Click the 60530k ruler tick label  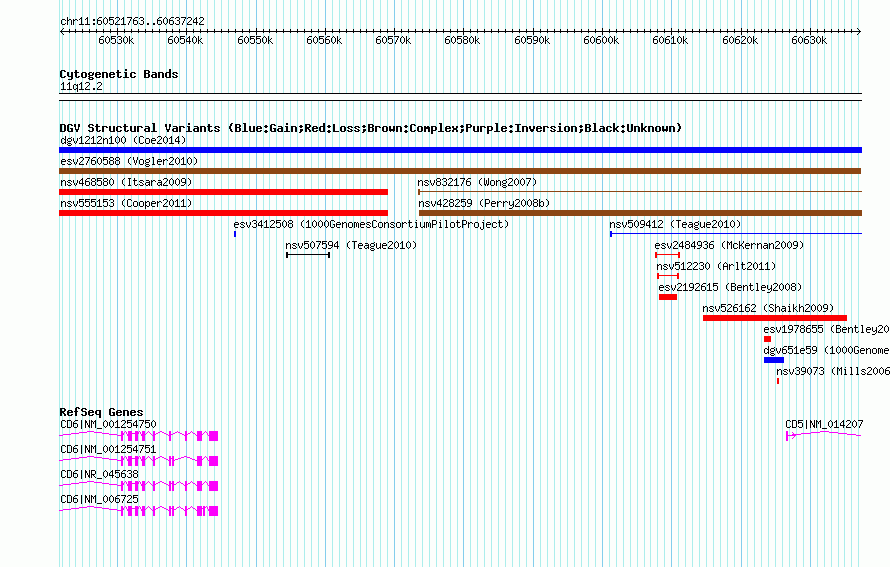[116, 40]
